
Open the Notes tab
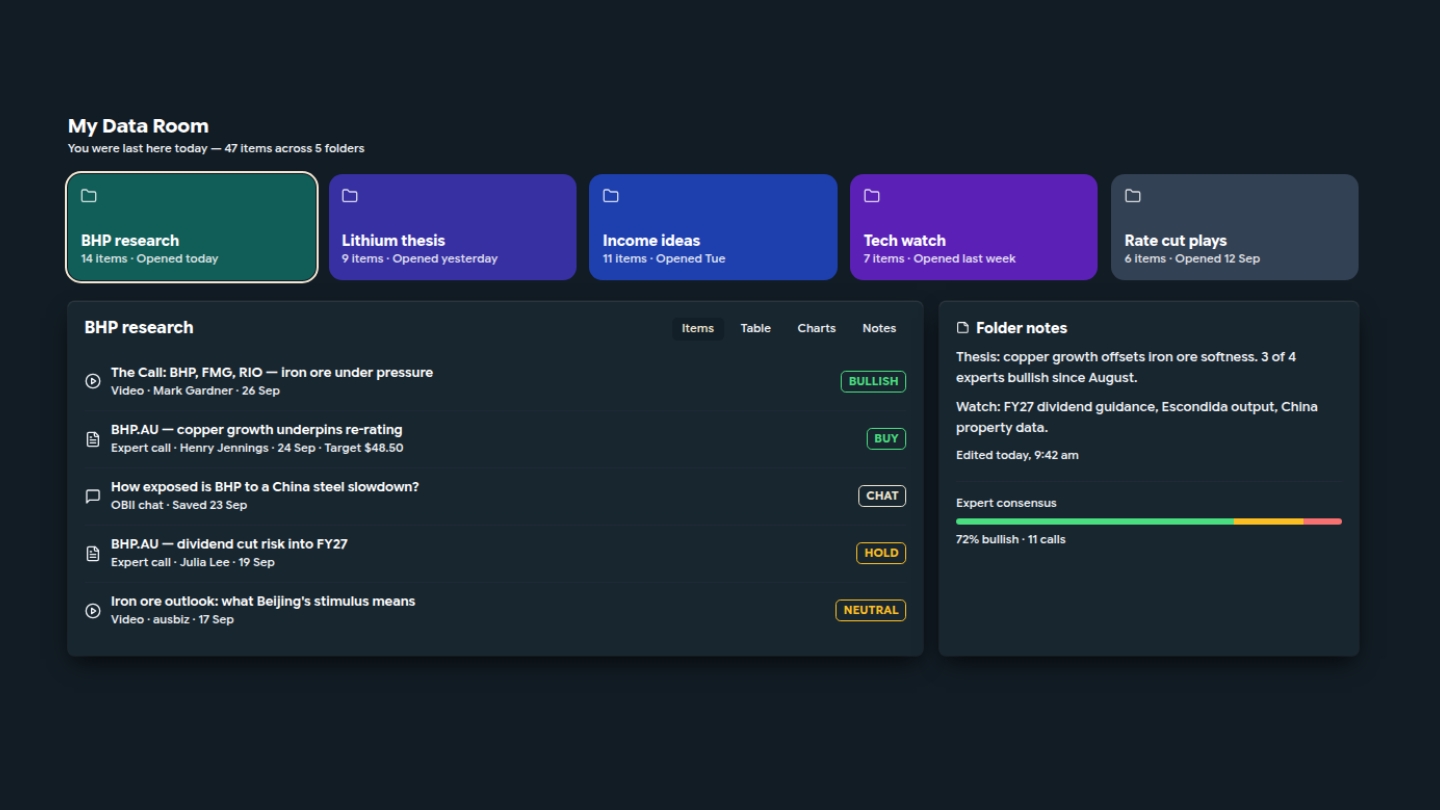(879, 328)
